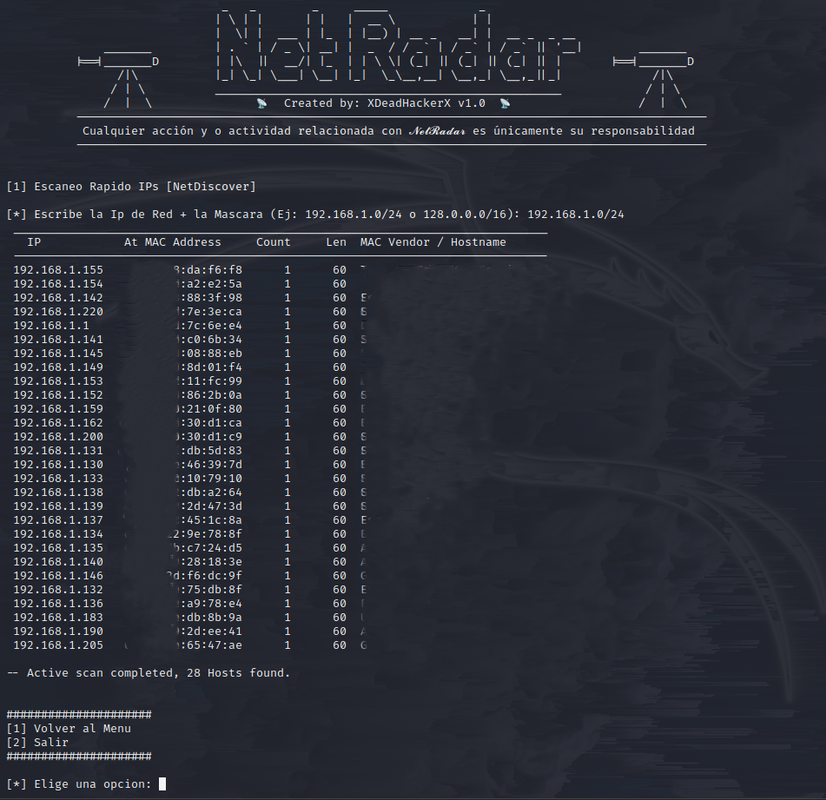The height and width of the screenshot is (800, 826).
Task: Click the 'Len' column header
Action: [x=336, y=242]
